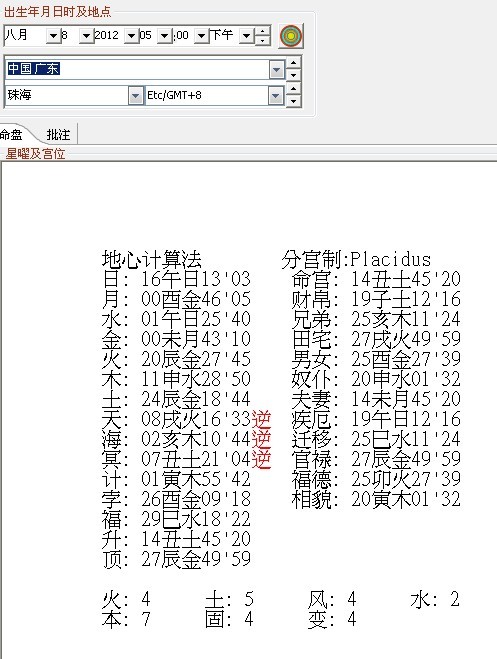Select the 天: 08戌火16'33 retrograde row
This screenshot has width=497, height=659.
(x=187, y=419)
